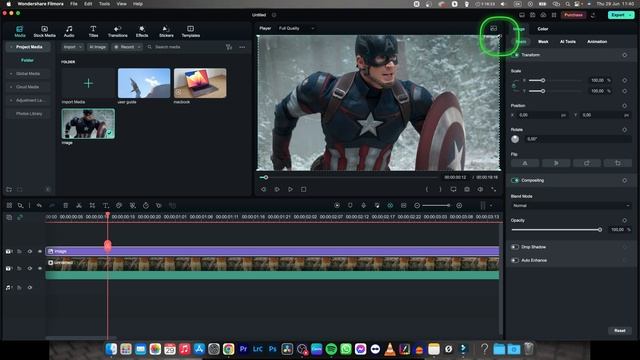Switch to the Mask sub-tab
640x360 pixels.
[x=543, y=42]
